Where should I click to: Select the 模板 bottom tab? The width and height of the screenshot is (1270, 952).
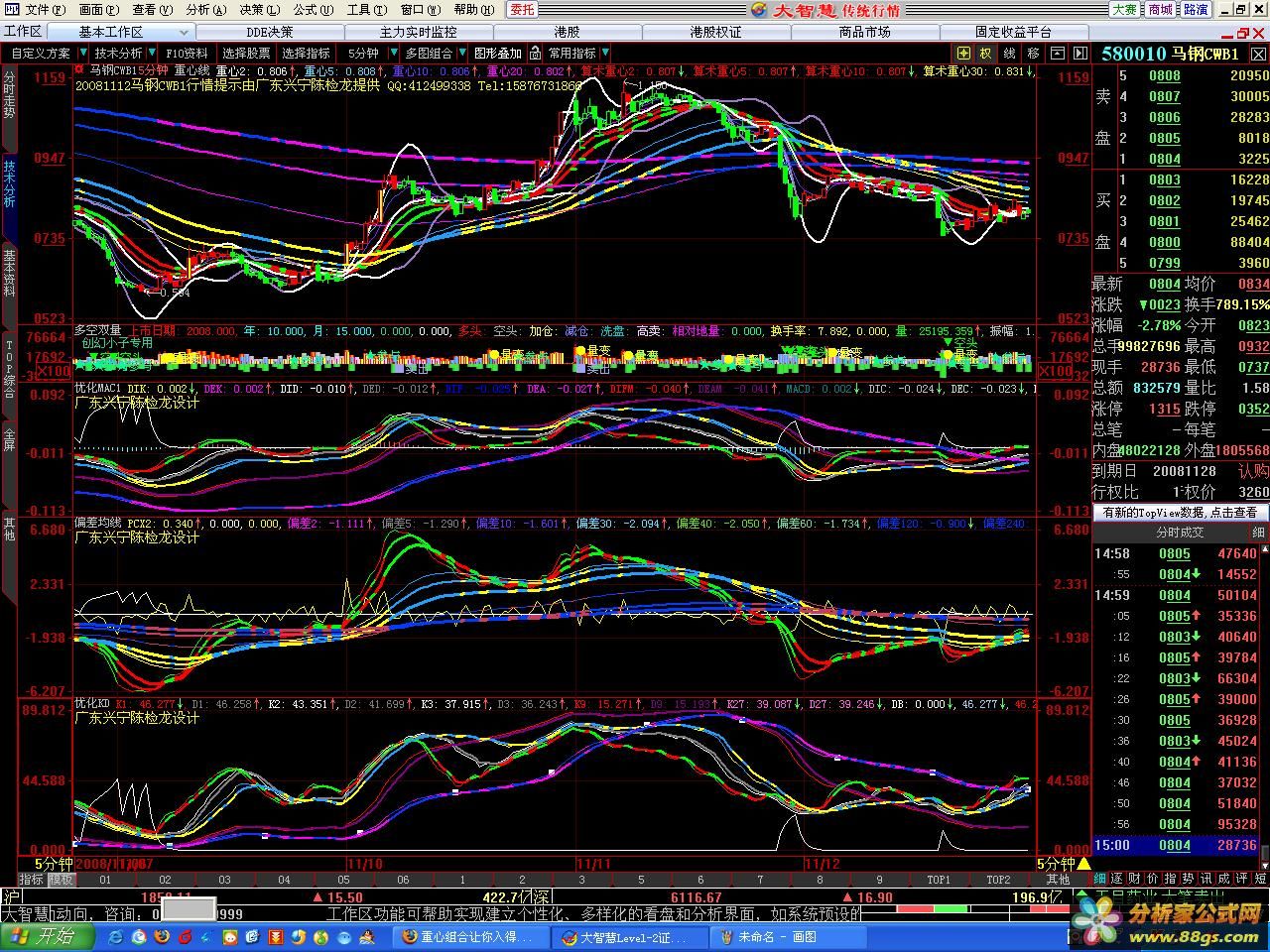click(x=61, y=880)
